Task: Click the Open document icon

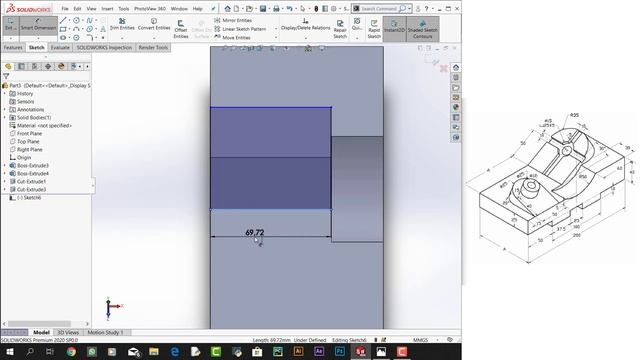Action: click(249, 9)
